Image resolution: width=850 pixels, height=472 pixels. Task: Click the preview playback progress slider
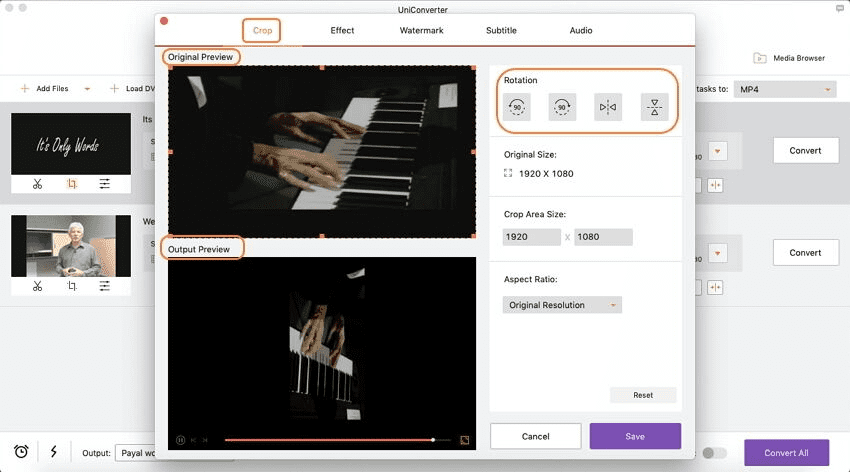tap(330, 440)
